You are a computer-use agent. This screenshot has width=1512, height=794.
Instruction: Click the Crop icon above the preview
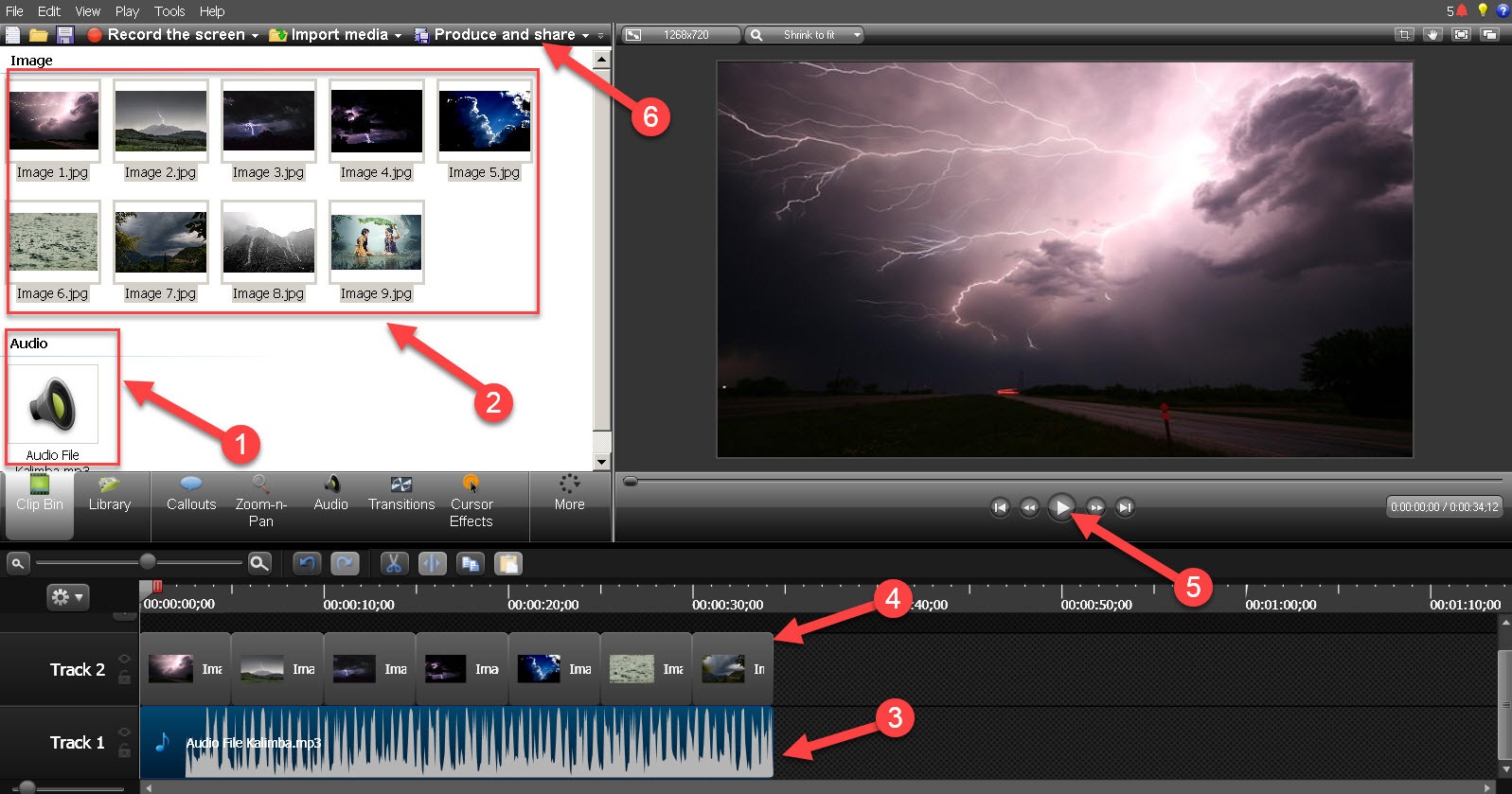click(1404, 35)
